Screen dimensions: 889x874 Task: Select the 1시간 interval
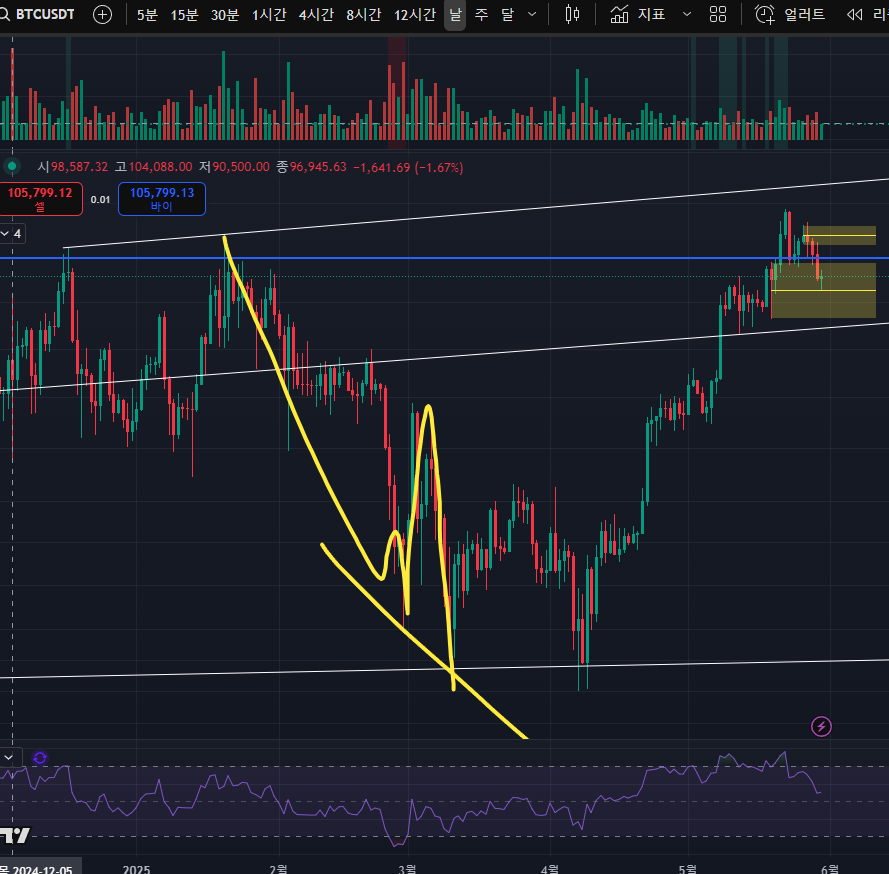(269, 15)
